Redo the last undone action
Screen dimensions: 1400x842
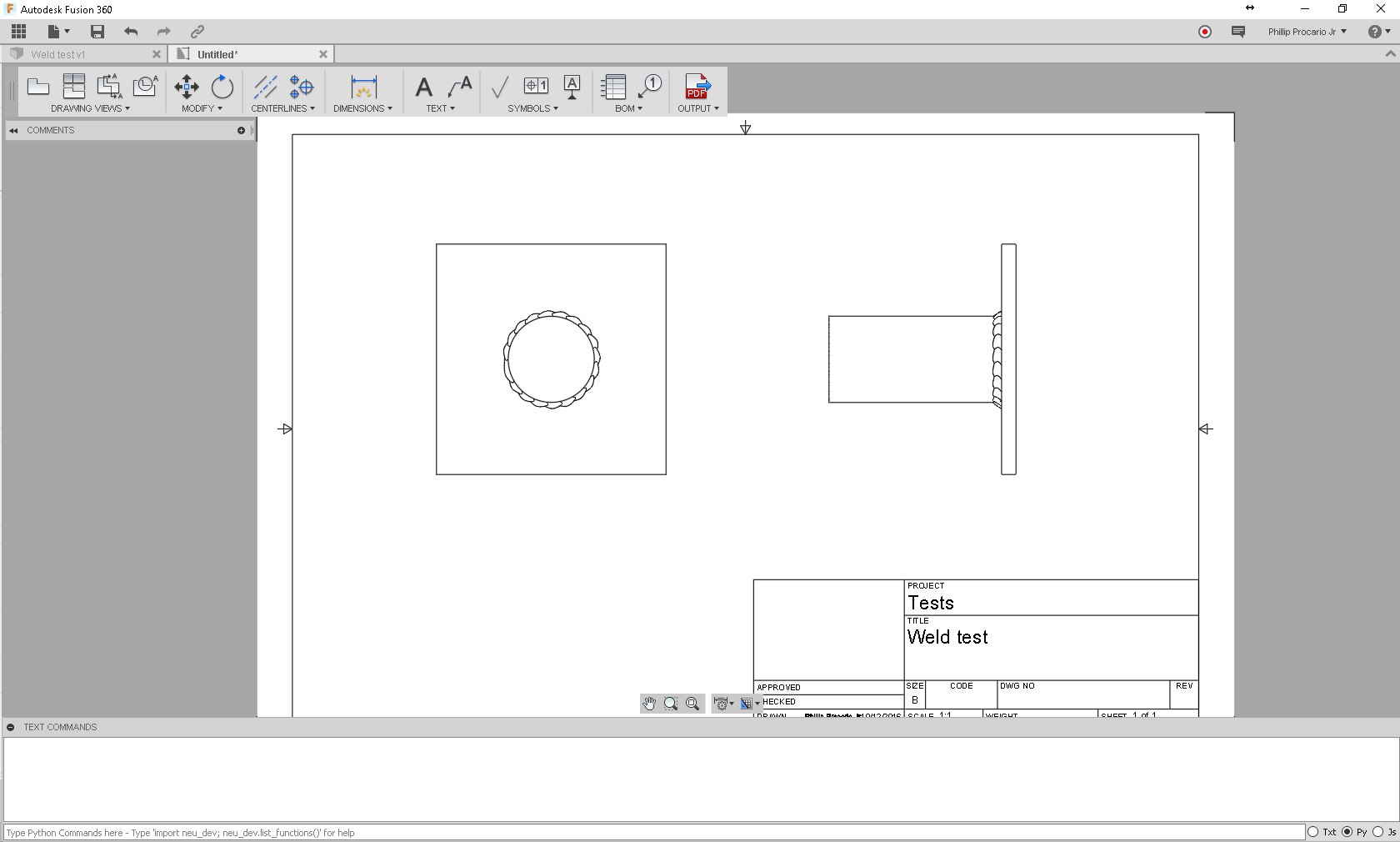pos(163,32)
